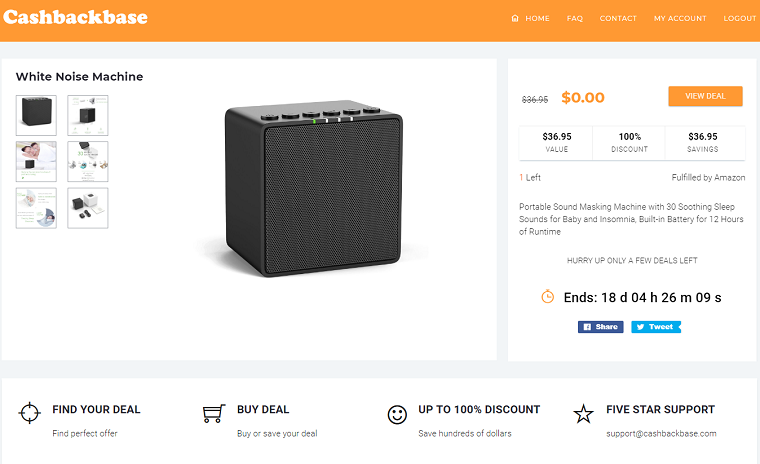The height and width of the screenshot is (464, 760).
Task: Log out via the Logout link
Action: click(x=740, y=18)
